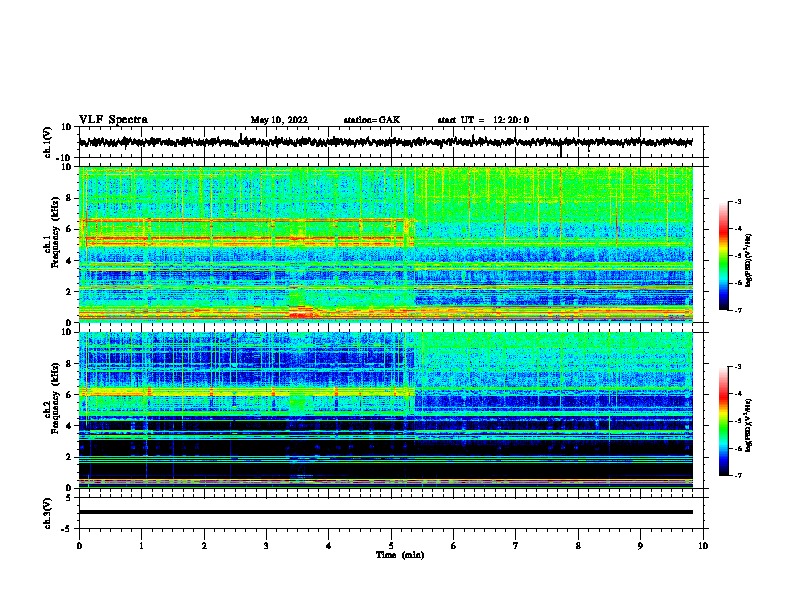Click the "Time (min)" axis title
Screen dimensions: 792x612
[x=400, y=555]
